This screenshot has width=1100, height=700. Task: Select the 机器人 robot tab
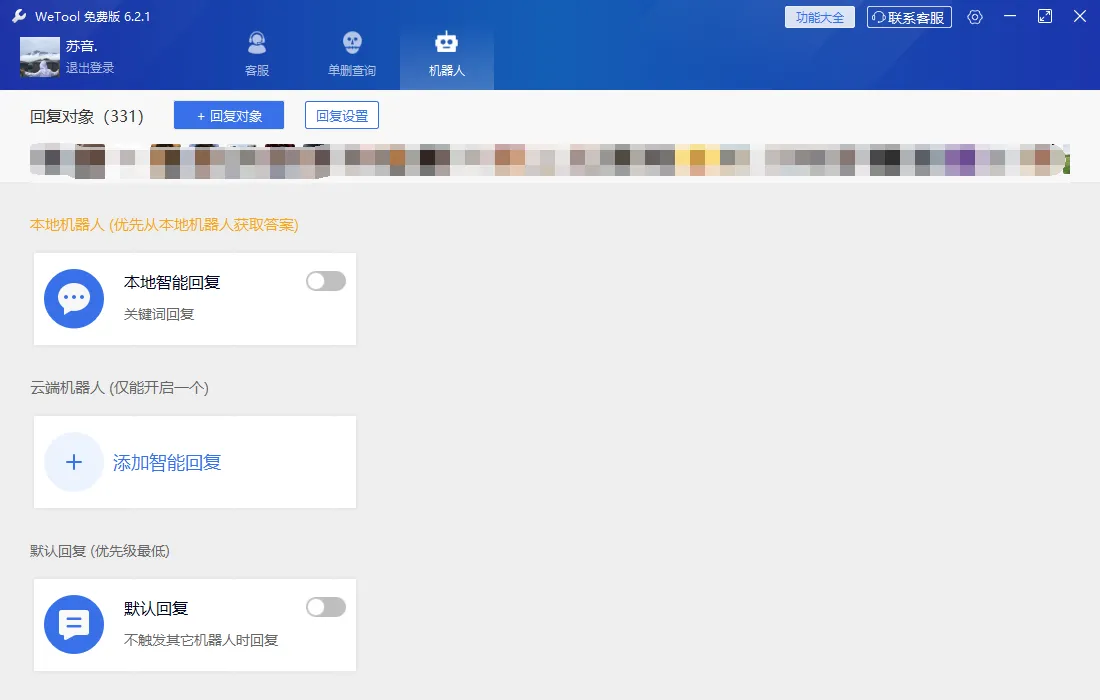pos(446,54)
